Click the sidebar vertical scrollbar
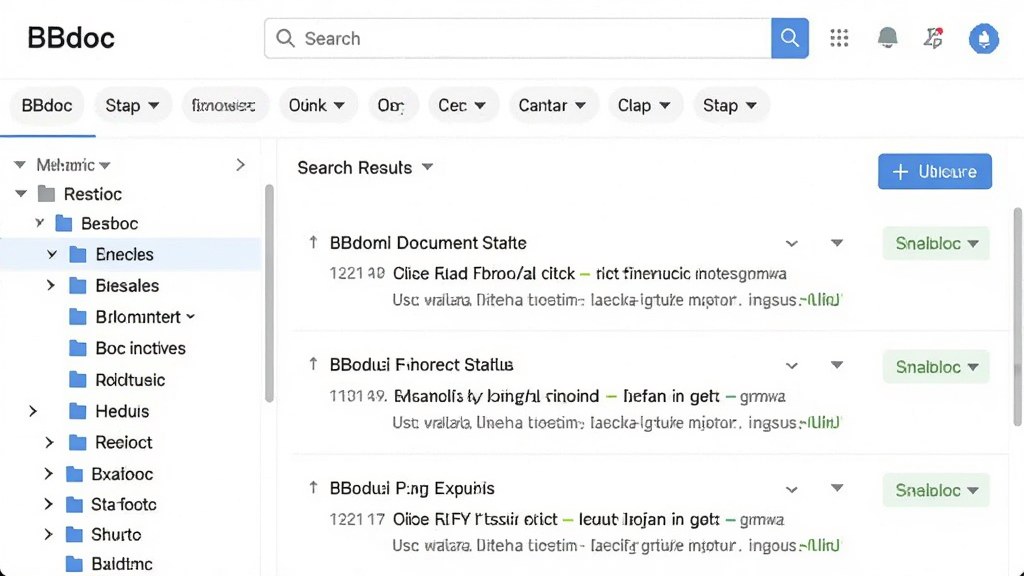1024x576 pixels. click(x=269, y=294)
